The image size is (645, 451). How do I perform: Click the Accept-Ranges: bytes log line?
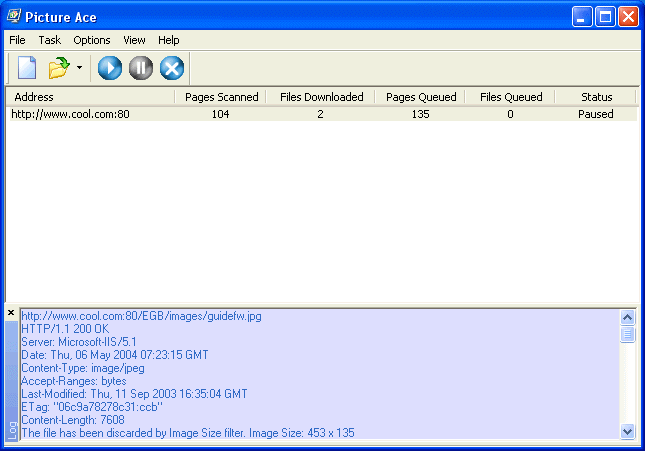tap(74, 381)
